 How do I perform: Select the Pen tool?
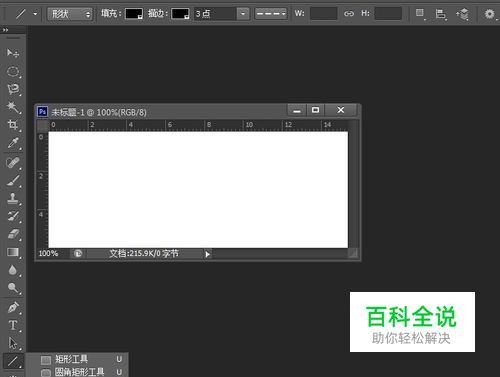tap(13, 307)
